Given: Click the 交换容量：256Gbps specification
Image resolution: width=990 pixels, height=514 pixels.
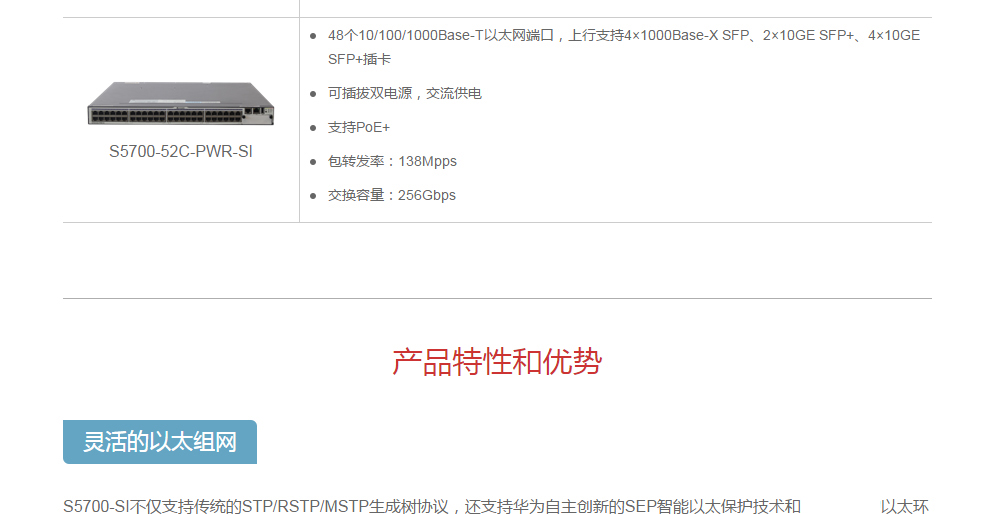Looking at the screenshot, I should (391, 196).
